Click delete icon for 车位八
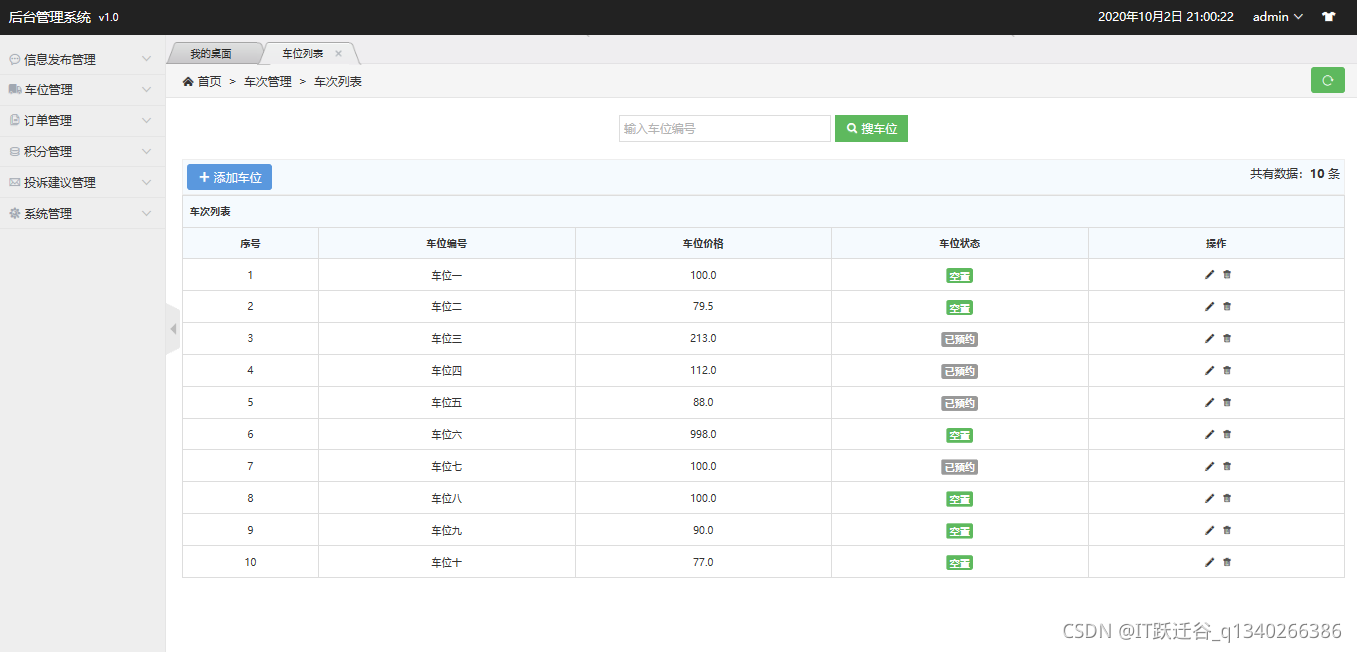Viewport: 1357px width, 652px height. pos(1227,498)
